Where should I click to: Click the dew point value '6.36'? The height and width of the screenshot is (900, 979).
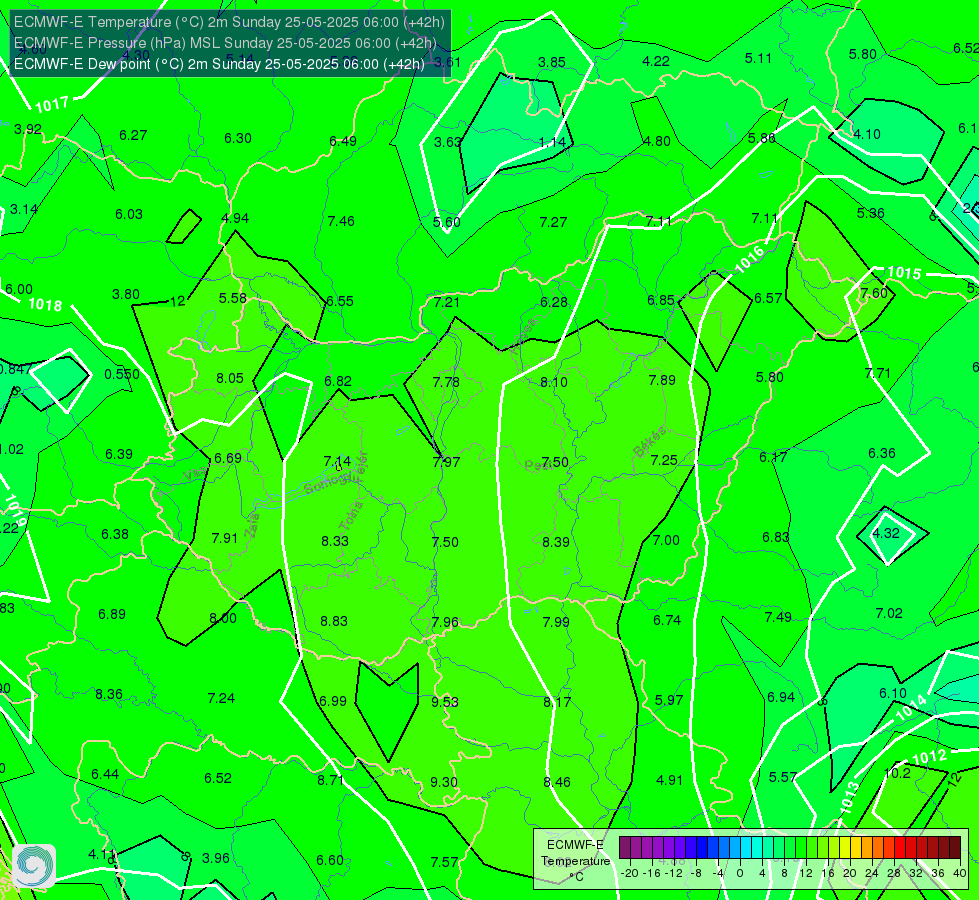[882, 453]
